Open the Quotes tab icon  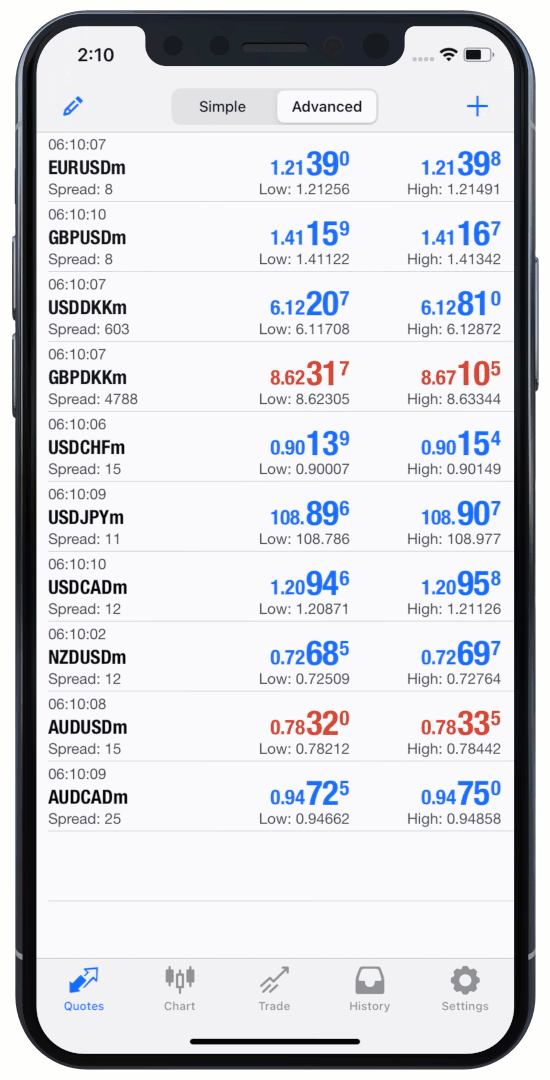(x=84, y=979)
